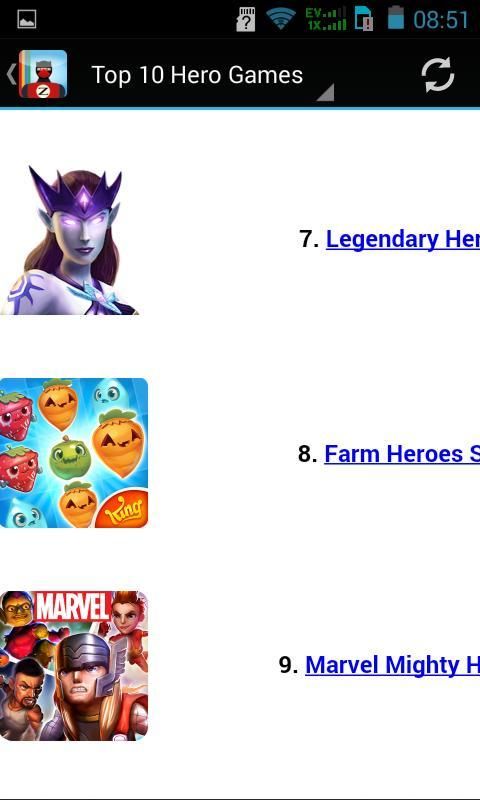The height and width of the screenshot is (800, 480).
Task: Tap the number 7 ranking label
Action: 309,239
